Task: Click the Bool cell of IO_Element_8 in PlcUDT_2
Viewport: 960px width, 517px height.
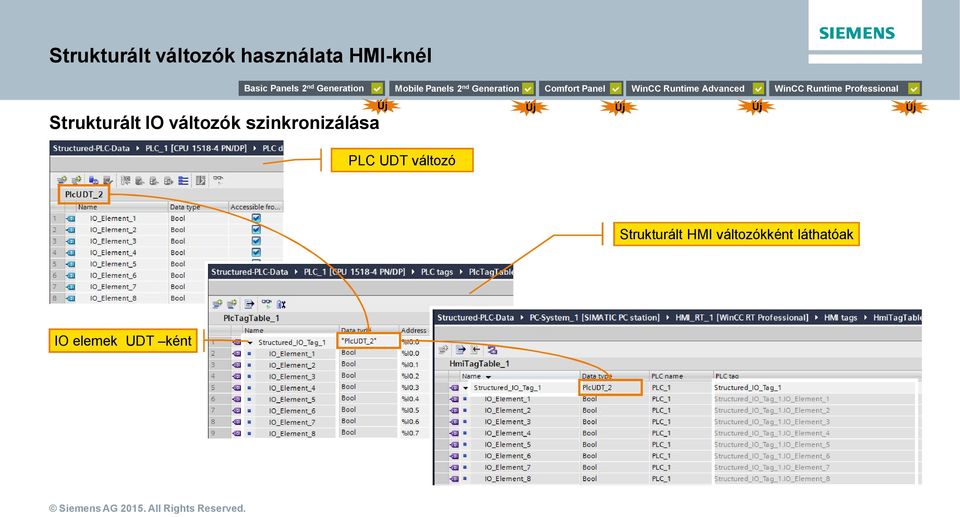Action: [178, 298]
